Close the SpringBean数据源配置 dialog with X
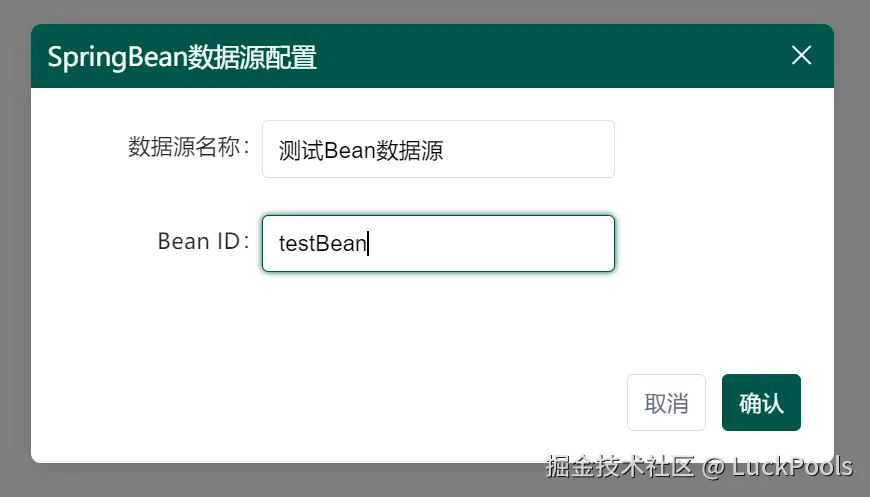The image size is (870, 497). tap(801, 55)
